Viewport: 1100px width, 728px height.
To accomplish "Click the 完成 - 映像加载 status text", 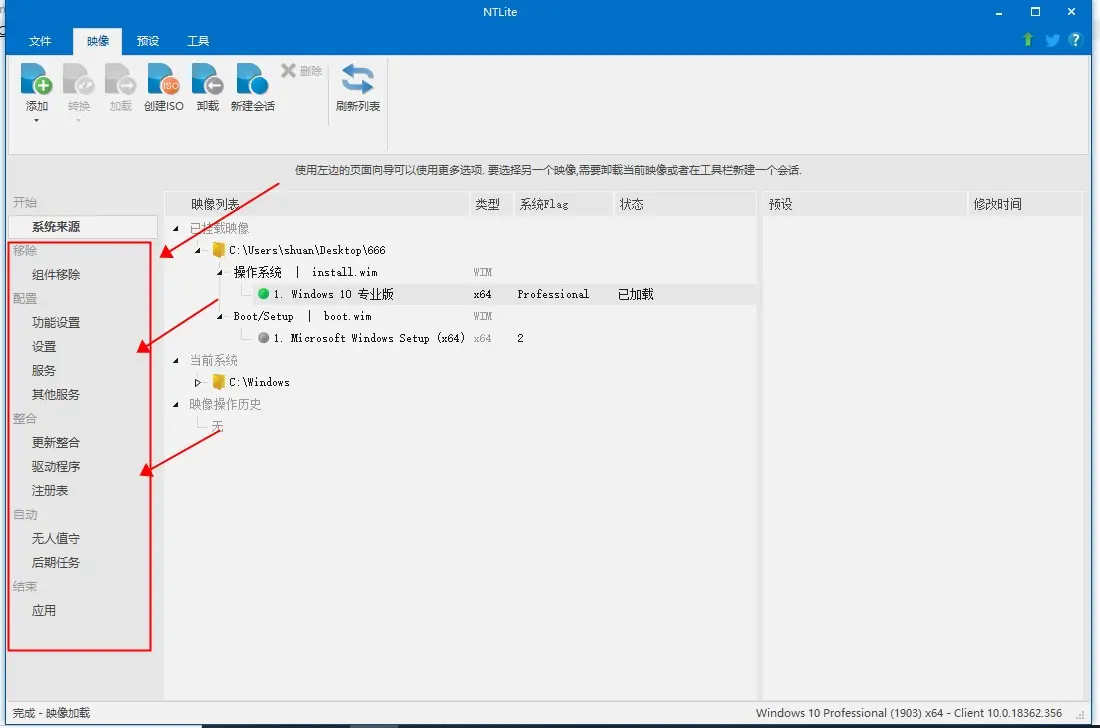I will pyautogui.click(x=51, y=713).
